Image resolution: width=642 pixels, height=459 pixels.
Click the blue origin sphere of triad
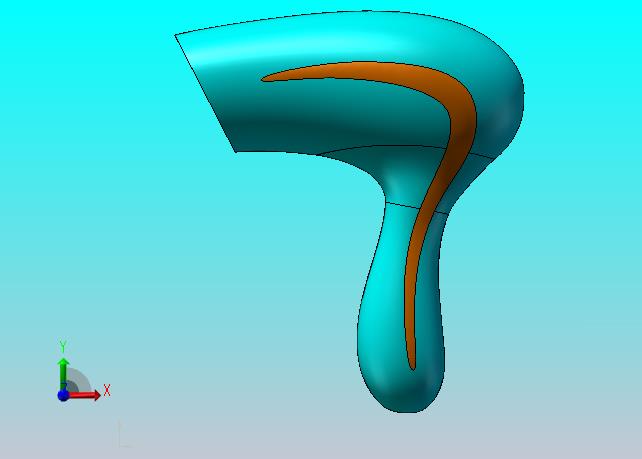63,396
